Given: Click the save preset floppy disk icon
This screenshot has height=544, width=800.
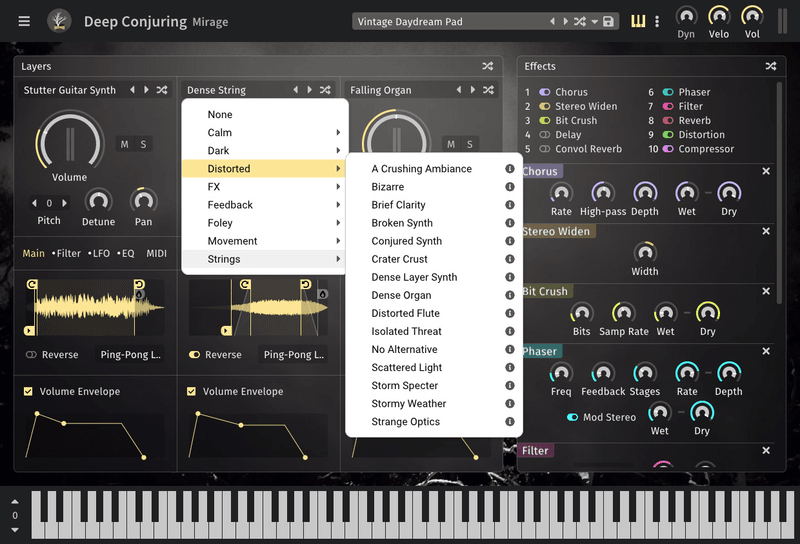Looking at the screenshot, I should click(x=608, y=21).
